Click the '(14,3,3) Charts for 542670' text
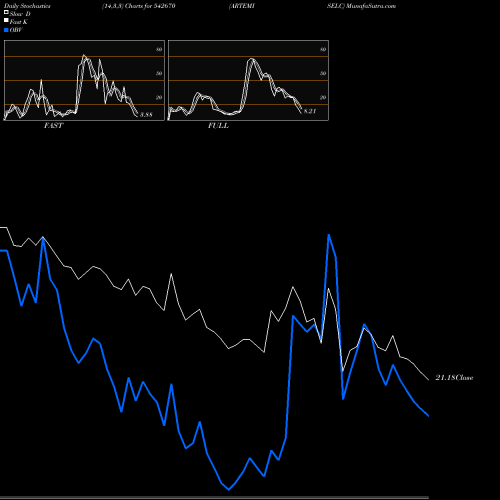Screen dimensions: 500x500 pos(139,6)
